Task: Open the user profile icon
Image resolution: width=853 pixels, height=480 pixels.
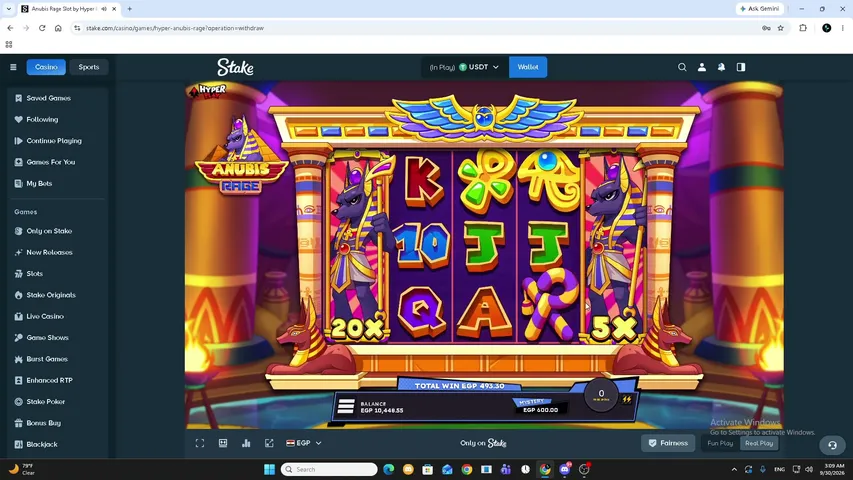Action: pyautogui.click(x=702, y=67)
